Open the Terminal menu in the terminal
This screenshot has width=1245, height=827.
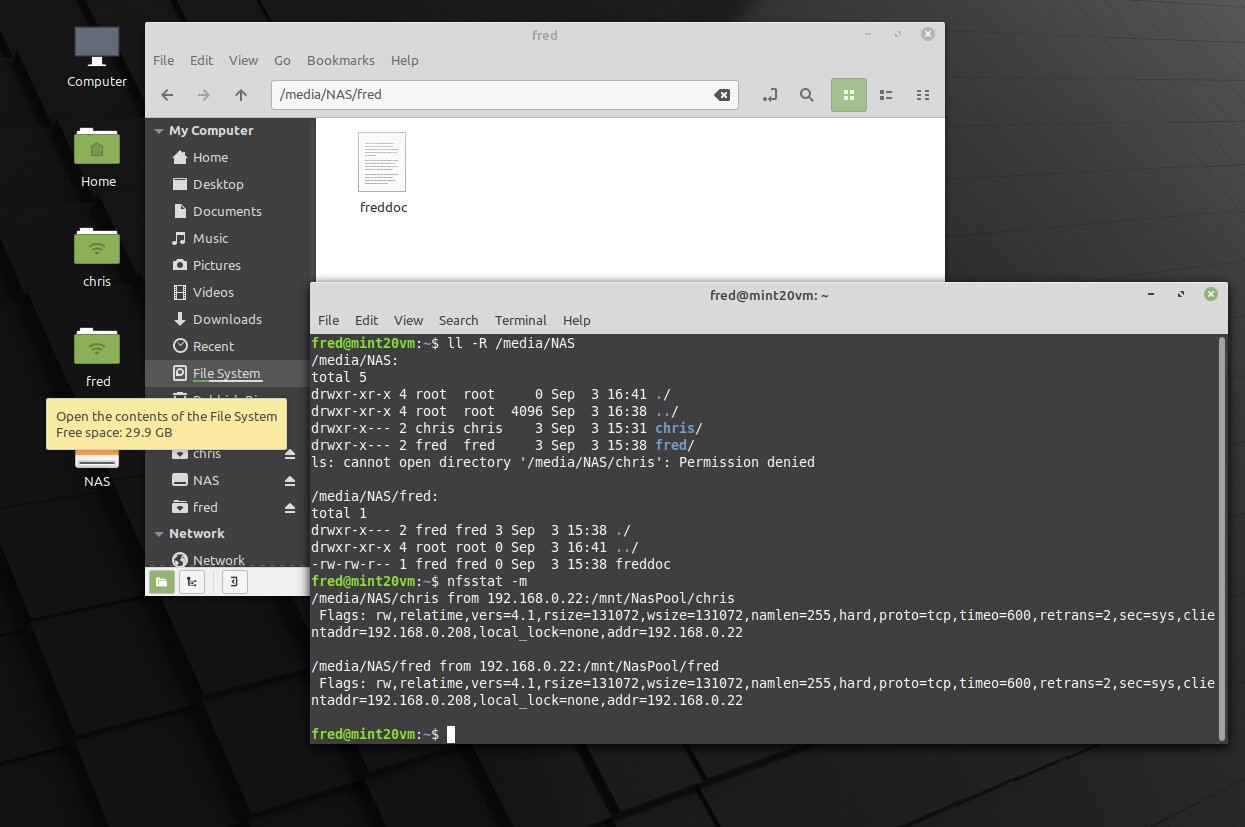(520, 321)
